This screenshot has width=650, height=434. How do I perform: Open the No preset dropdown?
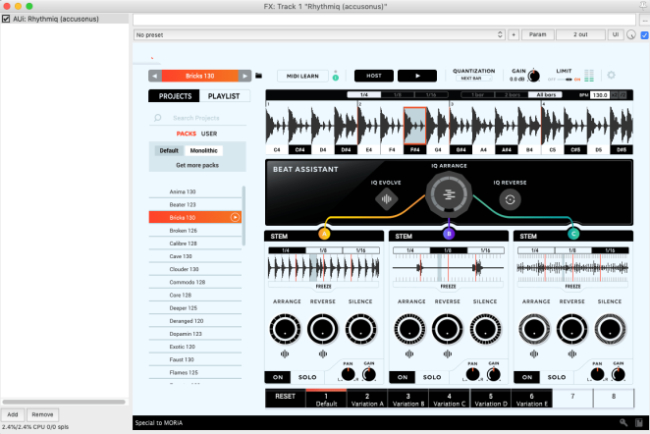pos(319,35)
